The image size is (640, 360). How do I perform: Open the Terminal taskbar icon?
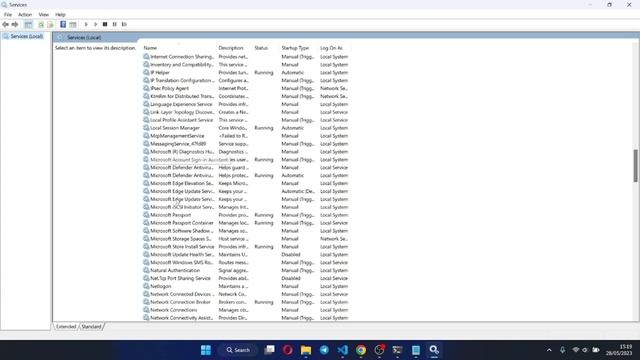pyautogui.click(x=397, y=350)
